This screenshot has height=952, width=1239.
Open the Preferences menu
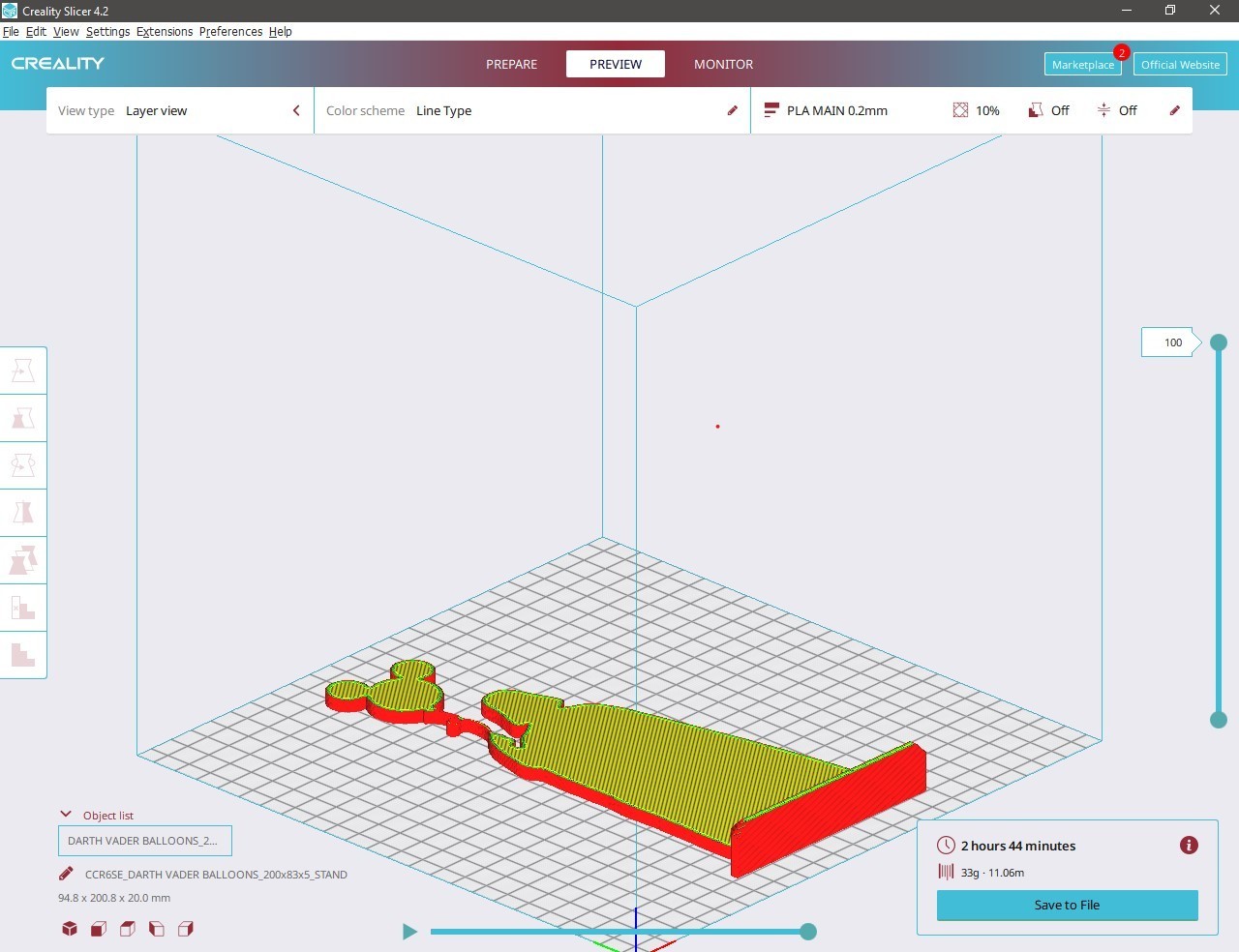tap(230, 31)
